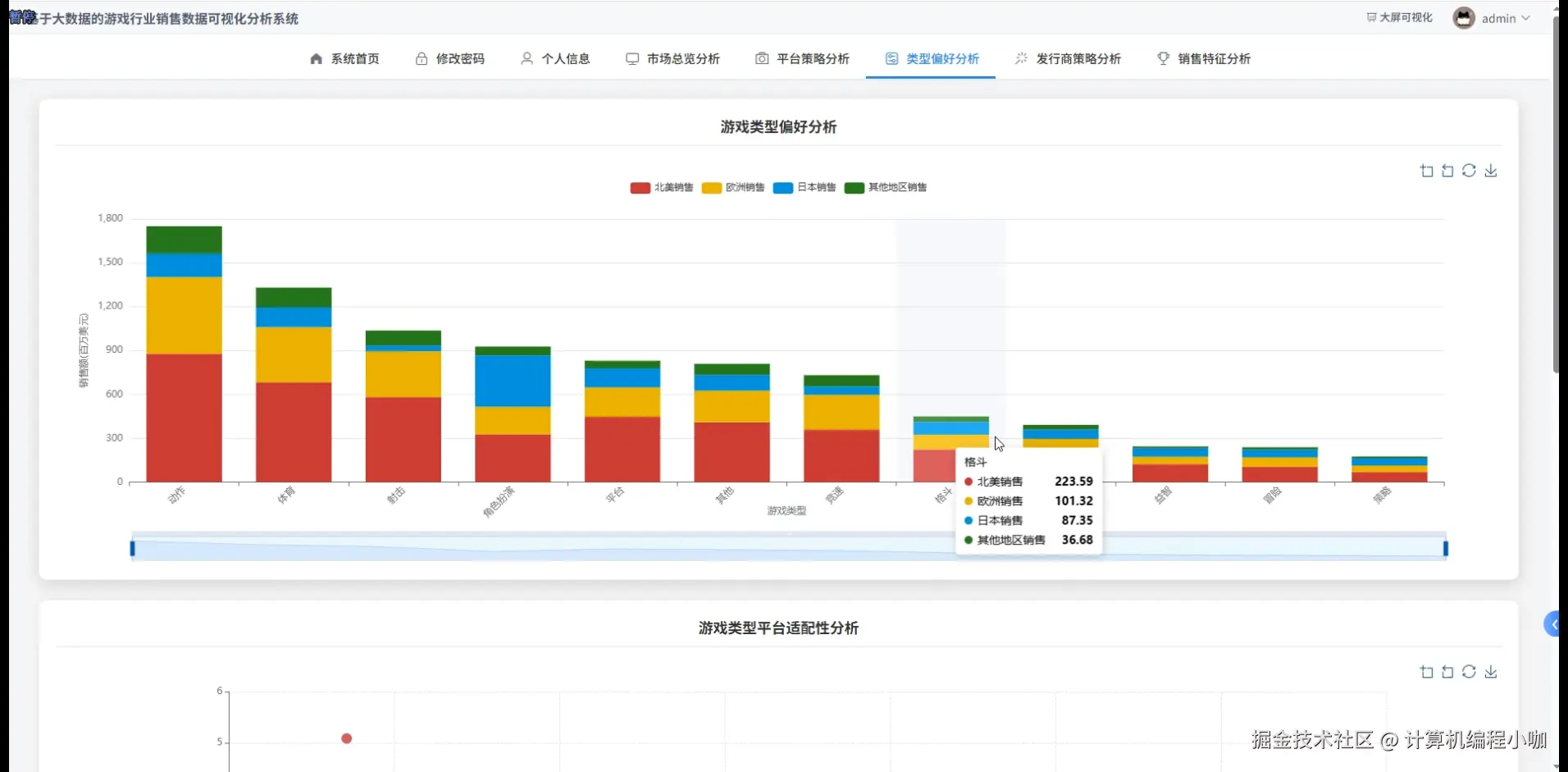Click red segment of 平台 bar
This screenshot has width=1568, height=772.
[x=622, y=449]
